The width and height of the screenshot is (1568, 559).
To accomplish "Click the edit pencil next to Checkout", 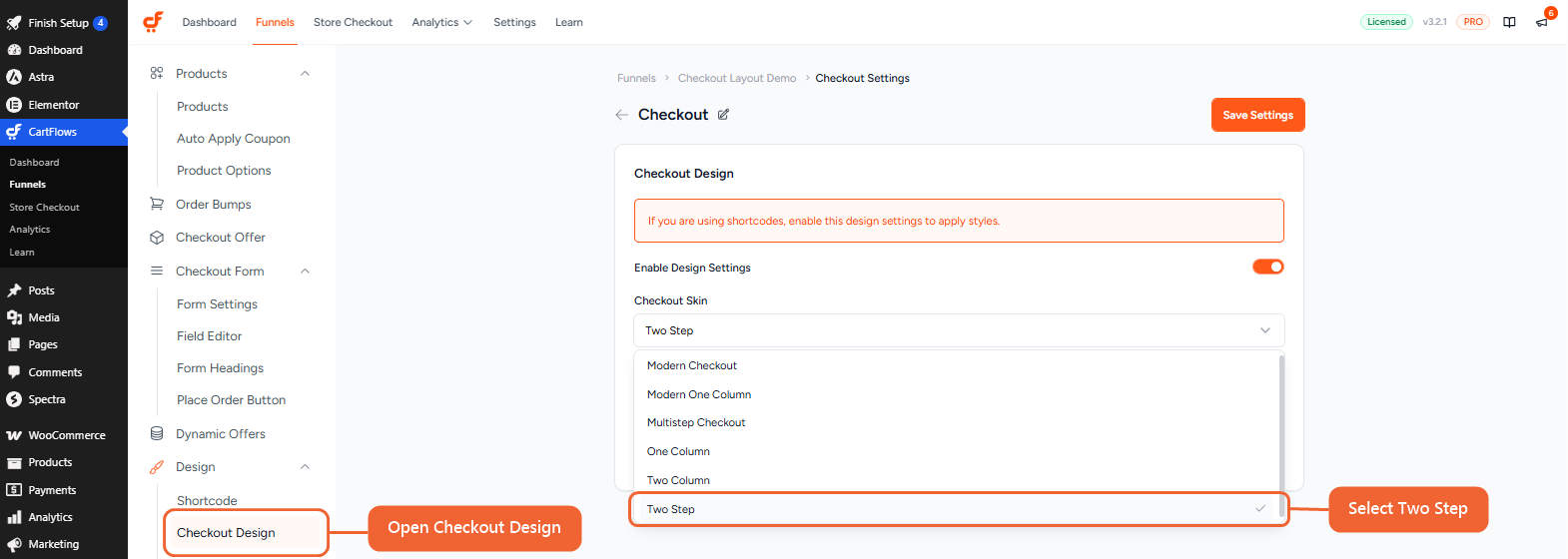I will pyautogui.click(x=723, y=115).
